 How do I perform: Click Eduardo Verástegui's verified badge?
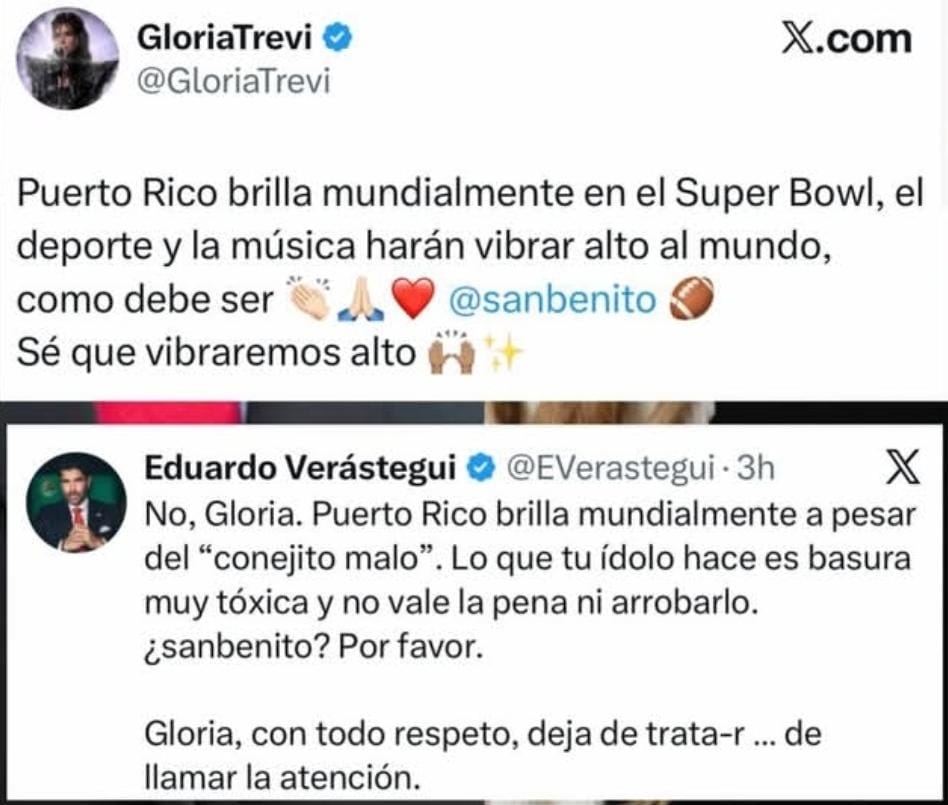point(481,468)
